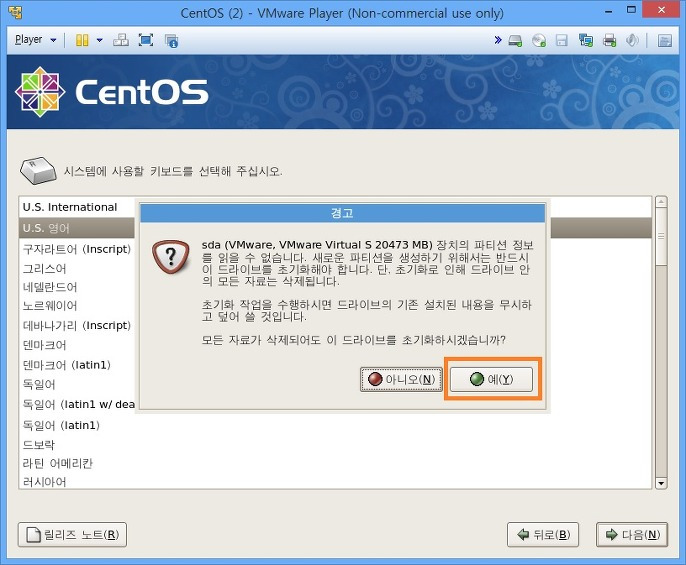Maximize the VMware Player window
Viewport: 686px width, 565px height.
[631, 11]
